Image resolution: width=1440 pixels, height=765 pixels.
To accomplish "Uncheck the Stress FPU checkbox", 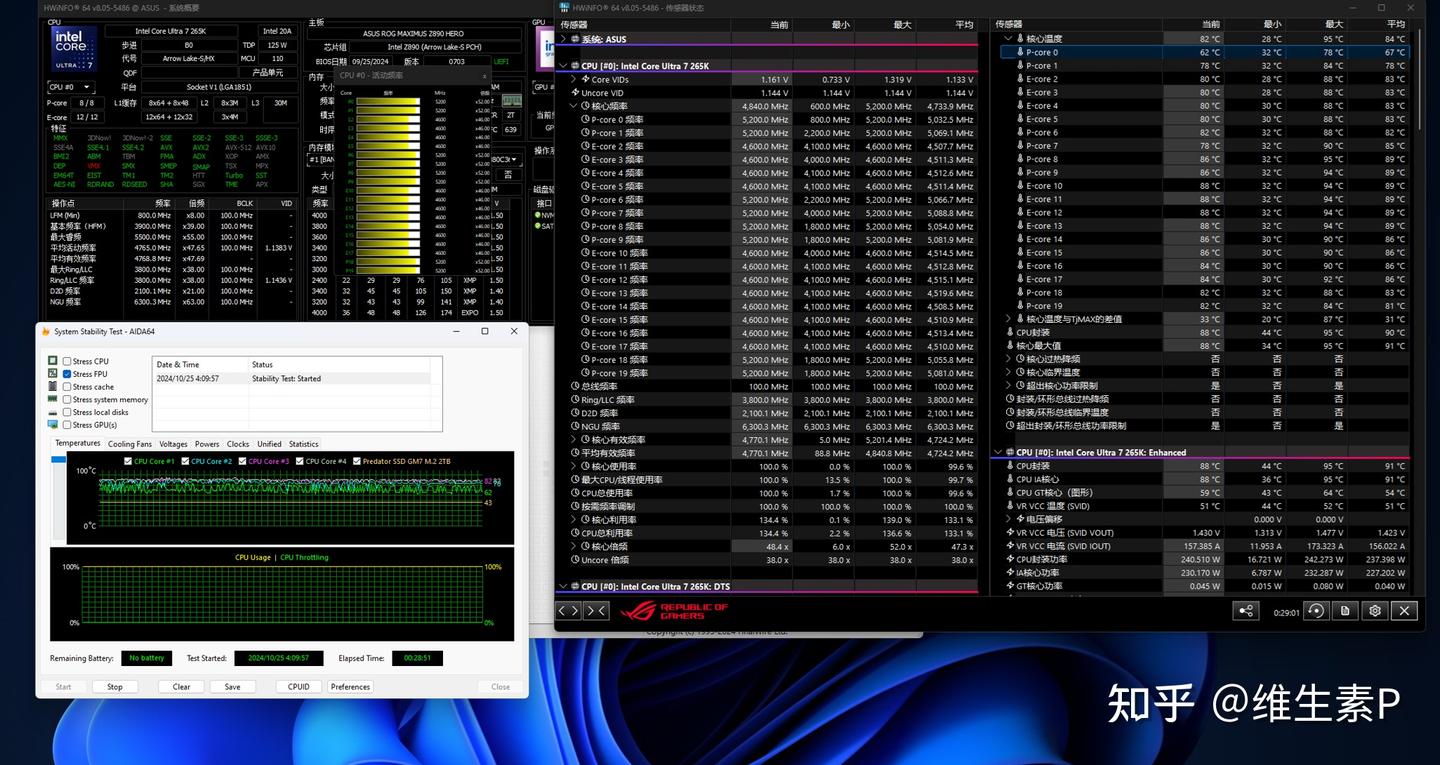I will (67, 374).
